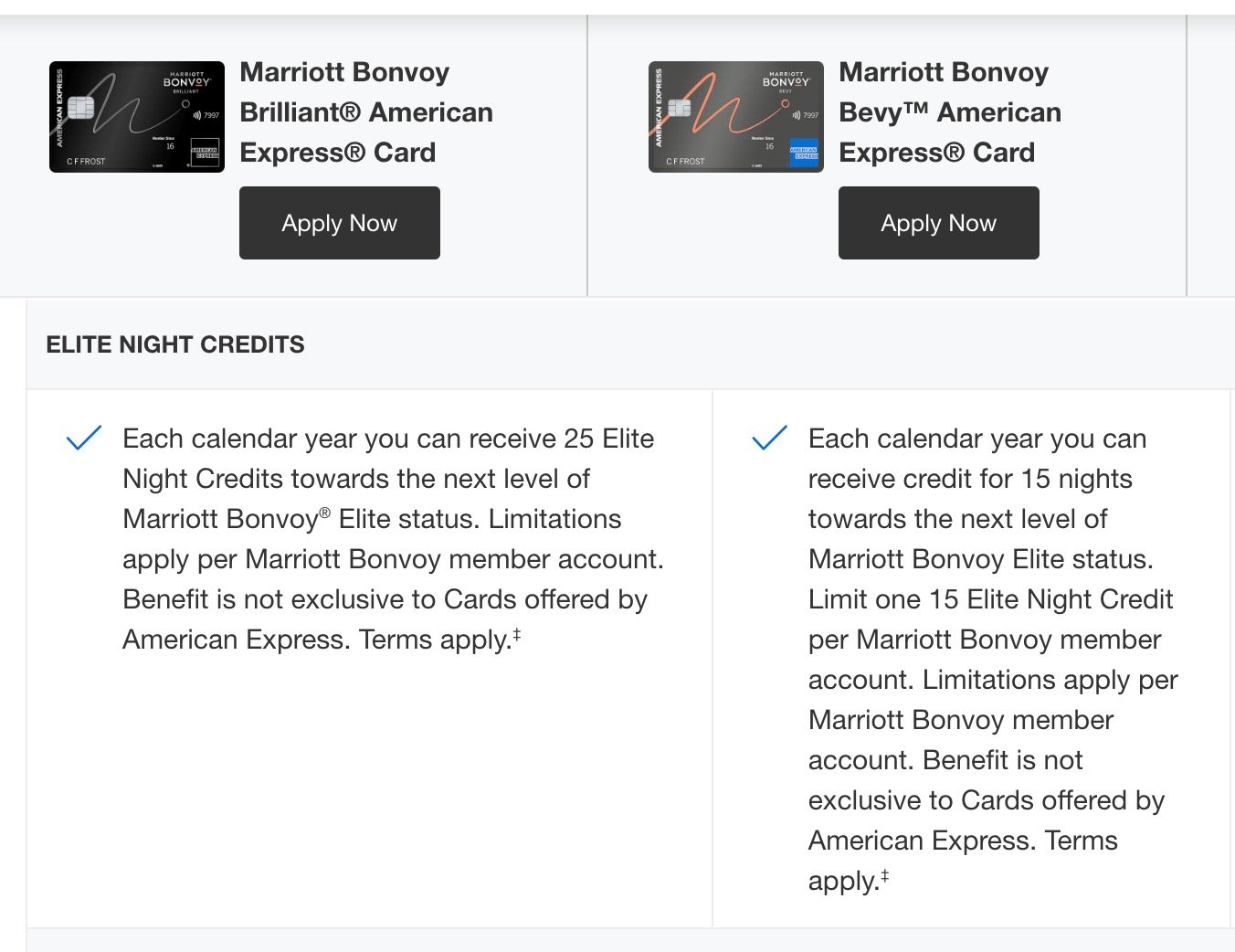
Task: Click the blue checkmark beside the 25 Elite Night Credits text
Action: [83, 438]
